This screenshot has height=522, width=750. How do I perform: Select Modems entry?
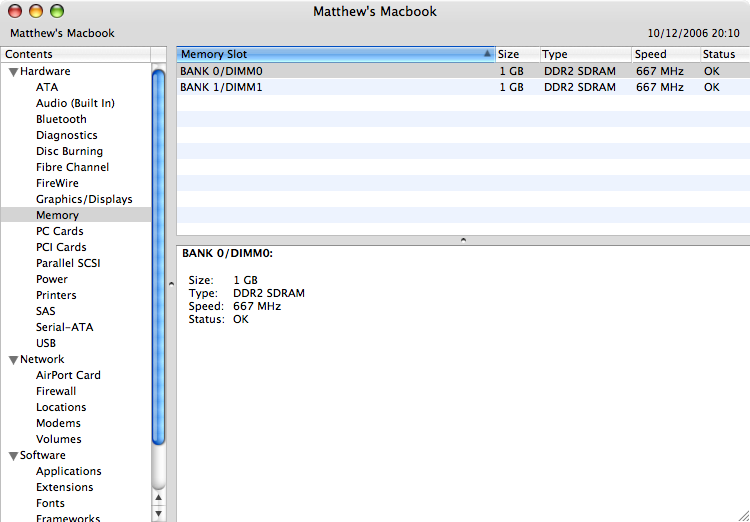coord(58,423)
